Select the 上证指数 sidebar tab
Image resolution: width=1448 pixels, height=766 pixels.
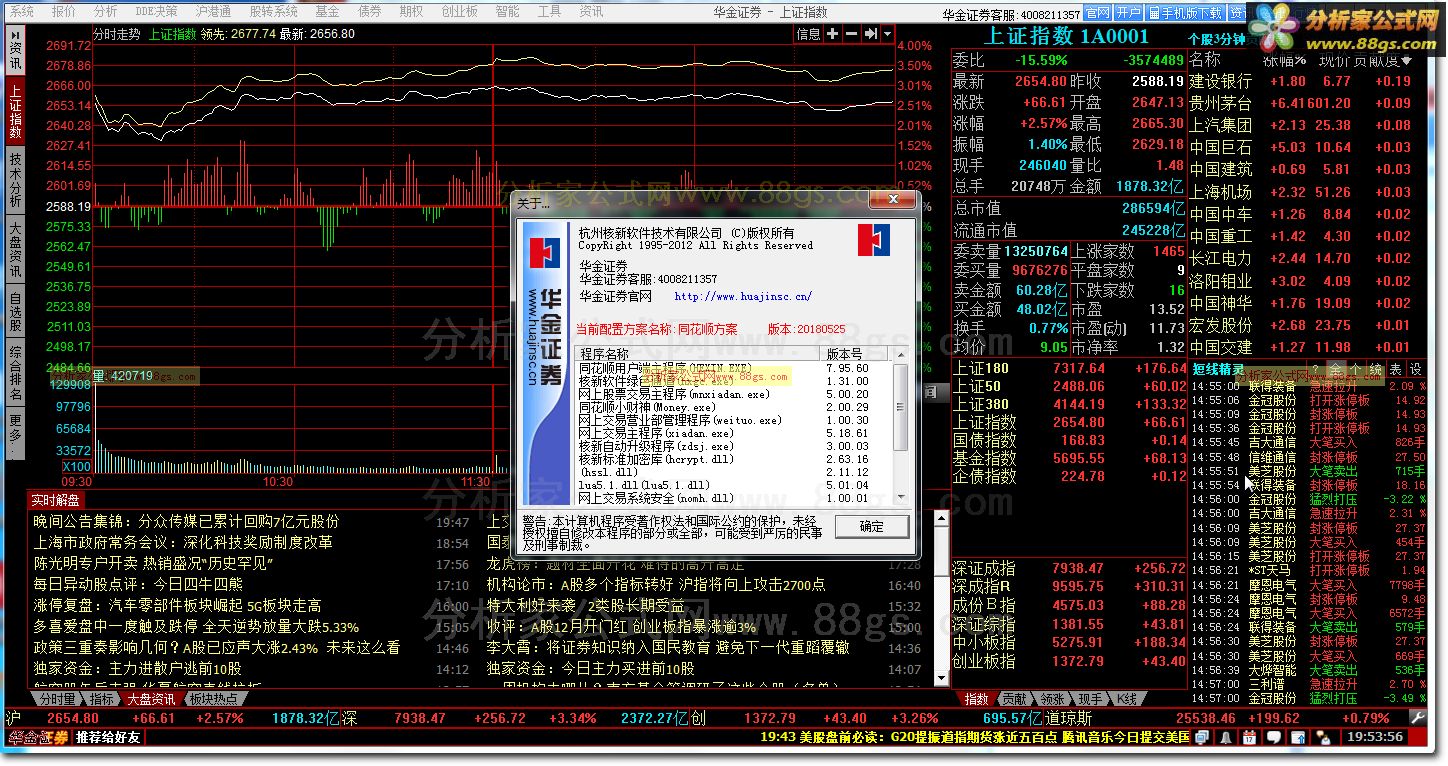15,110
